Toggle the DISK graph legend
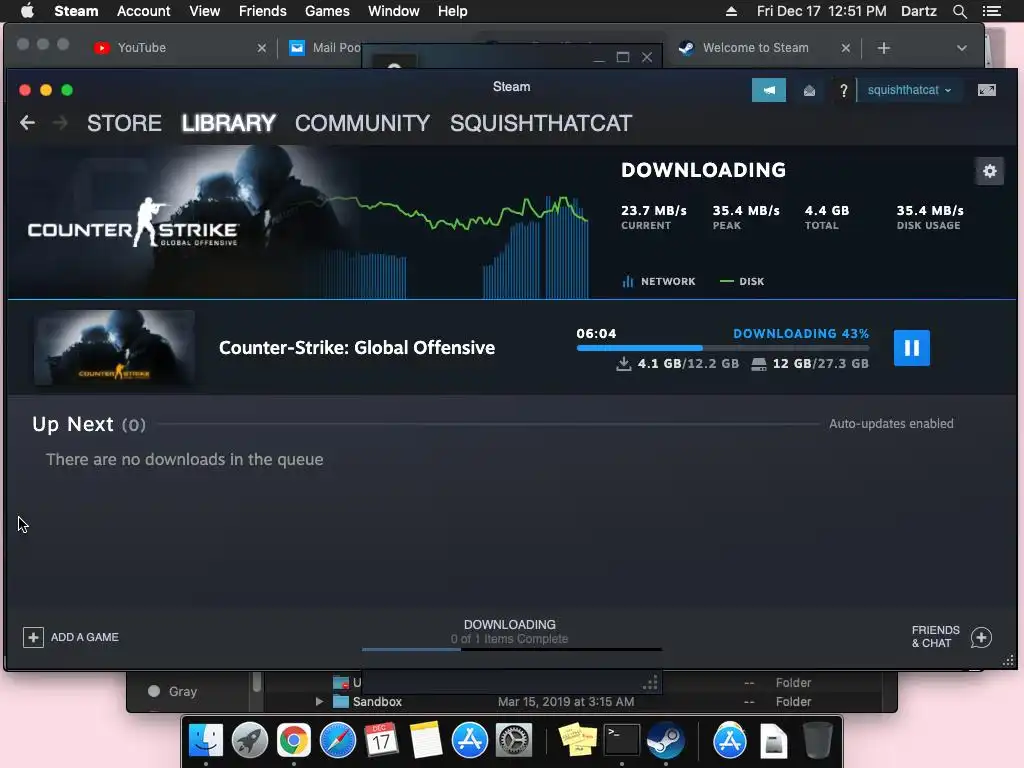The image size is (1024, 768). 742,281
